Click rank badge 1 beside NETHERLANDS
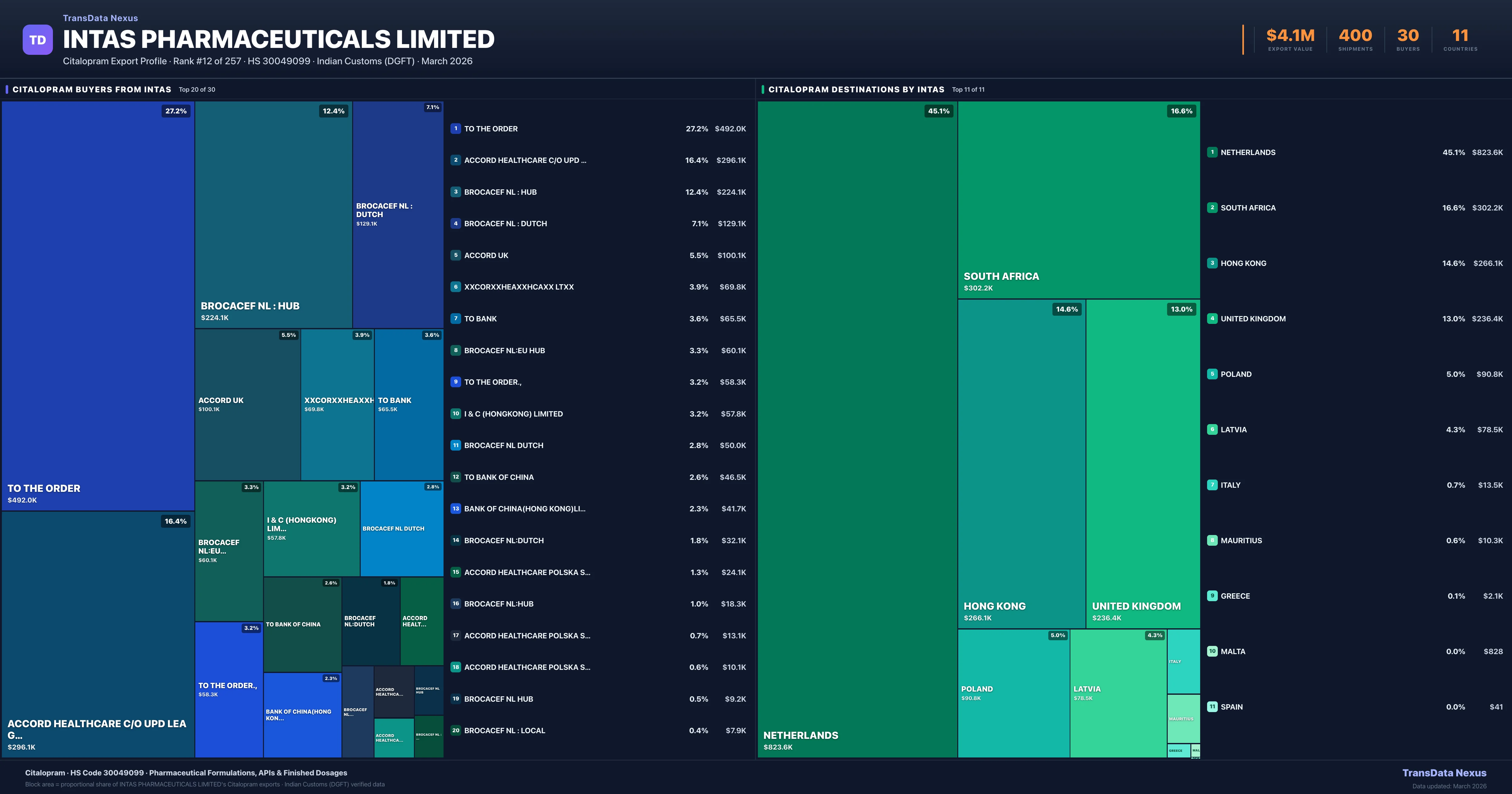Viewport: 1512px width, 794px height. tap(1212, 152)
